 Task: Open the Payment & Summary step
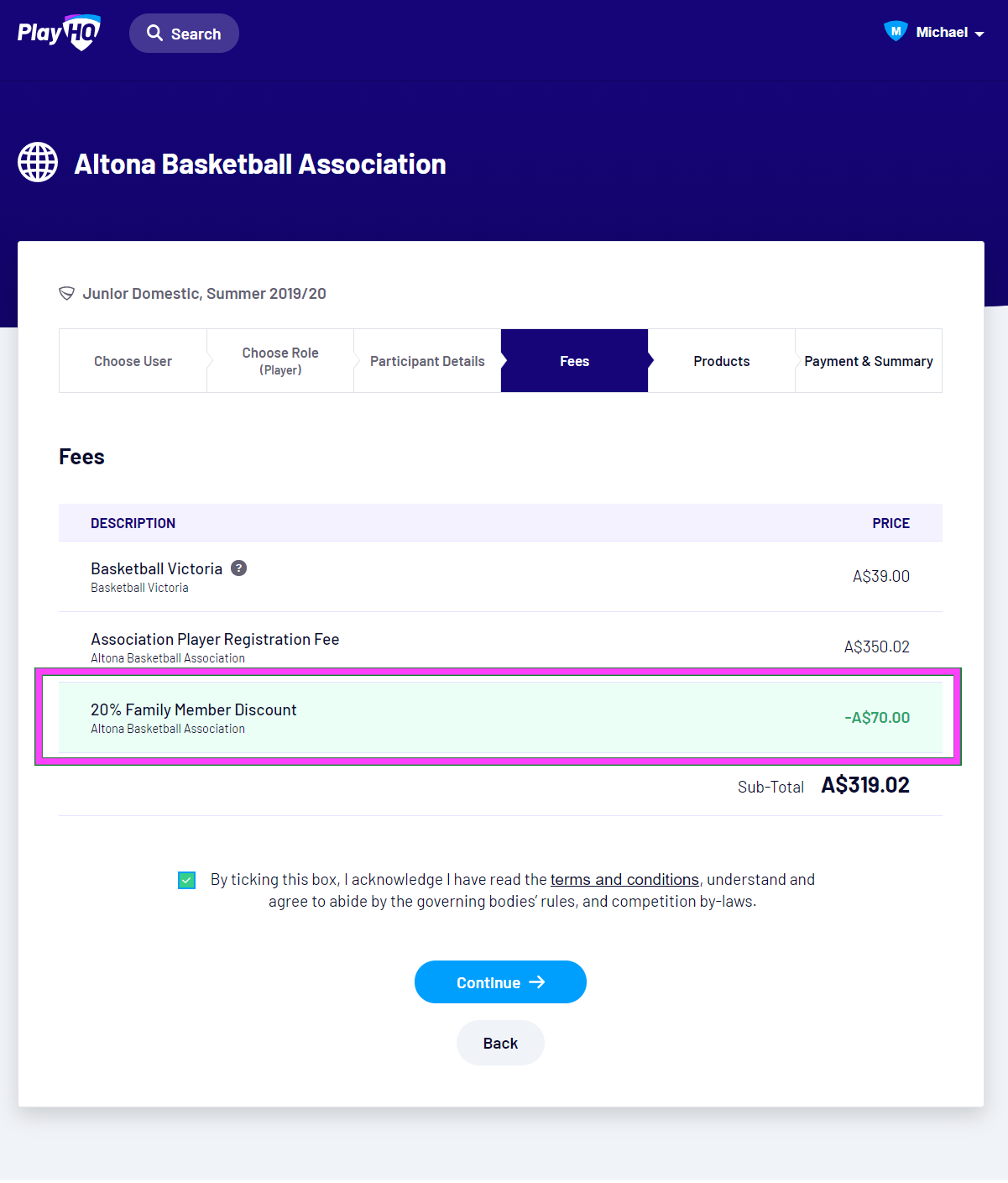868,361
